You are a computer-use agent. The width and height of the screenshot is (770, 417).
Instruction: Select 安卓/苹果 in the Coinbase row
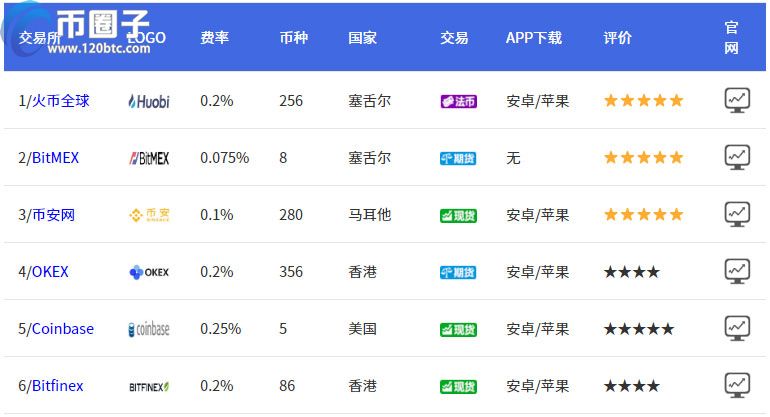(x=537, y=329)
